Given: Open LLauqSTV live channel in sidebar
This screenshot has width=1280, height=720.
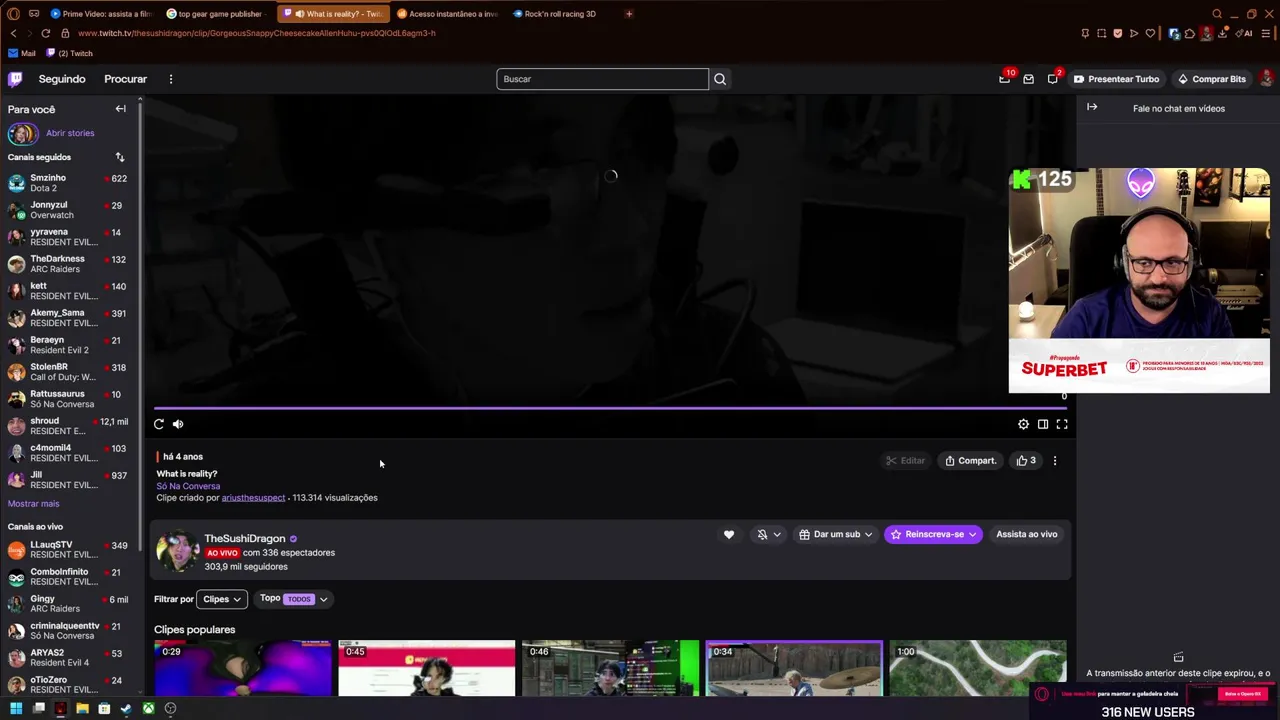Looking at the screenshot, I should tap(68, 550).
